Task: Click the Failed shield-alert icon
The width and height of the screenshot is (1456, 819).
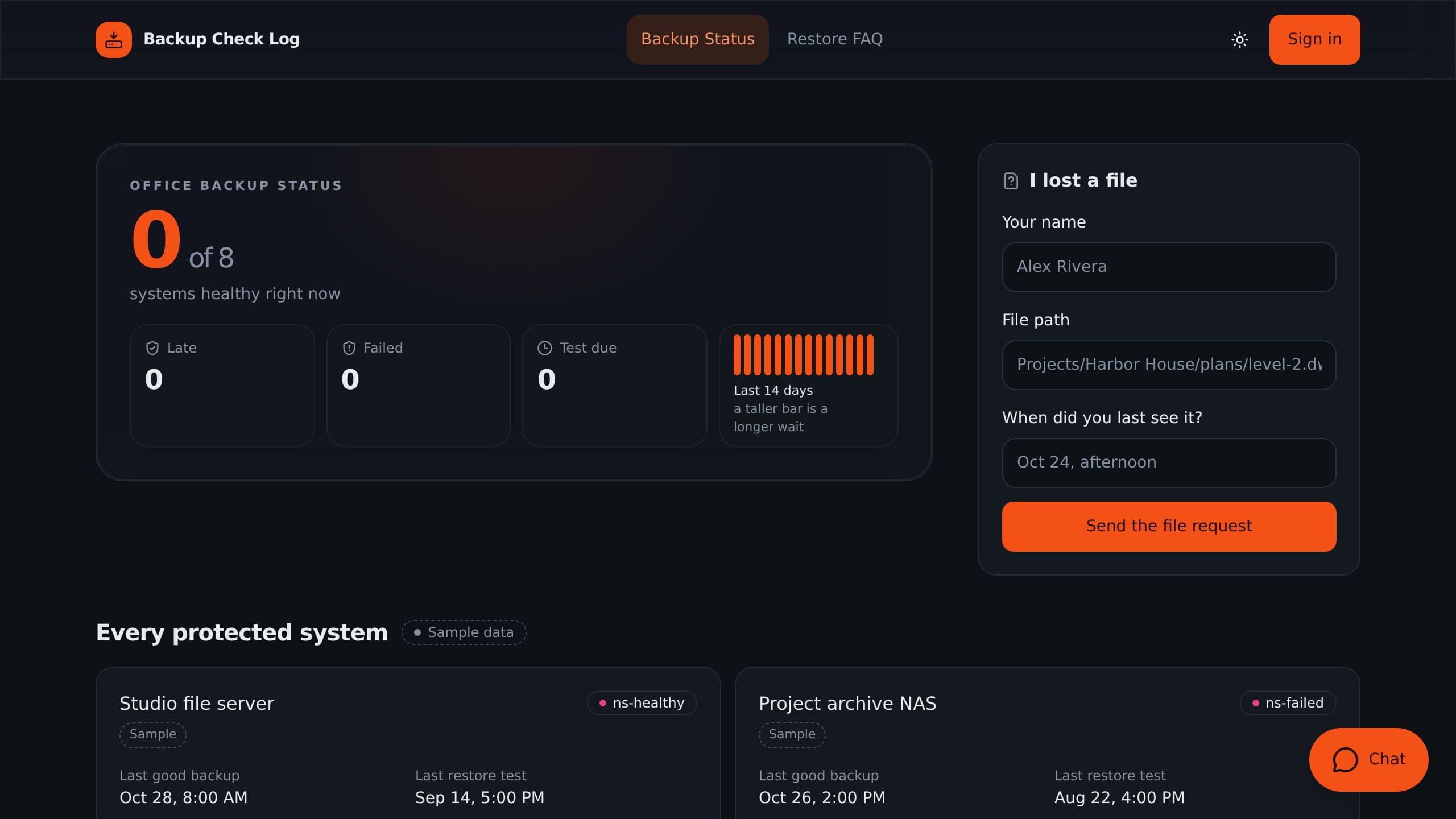Action: pyautogui.click(x=349, y=348)
